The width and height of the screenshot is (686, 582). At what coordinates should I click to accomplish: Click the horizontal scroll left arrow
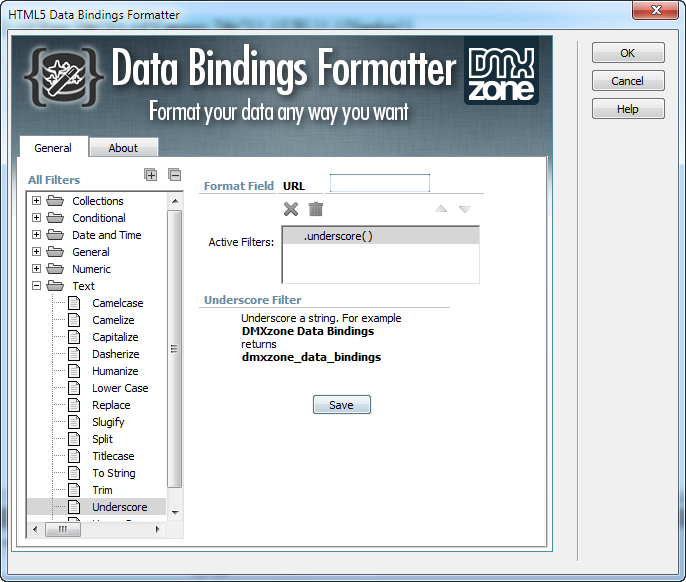click(35, 529)
